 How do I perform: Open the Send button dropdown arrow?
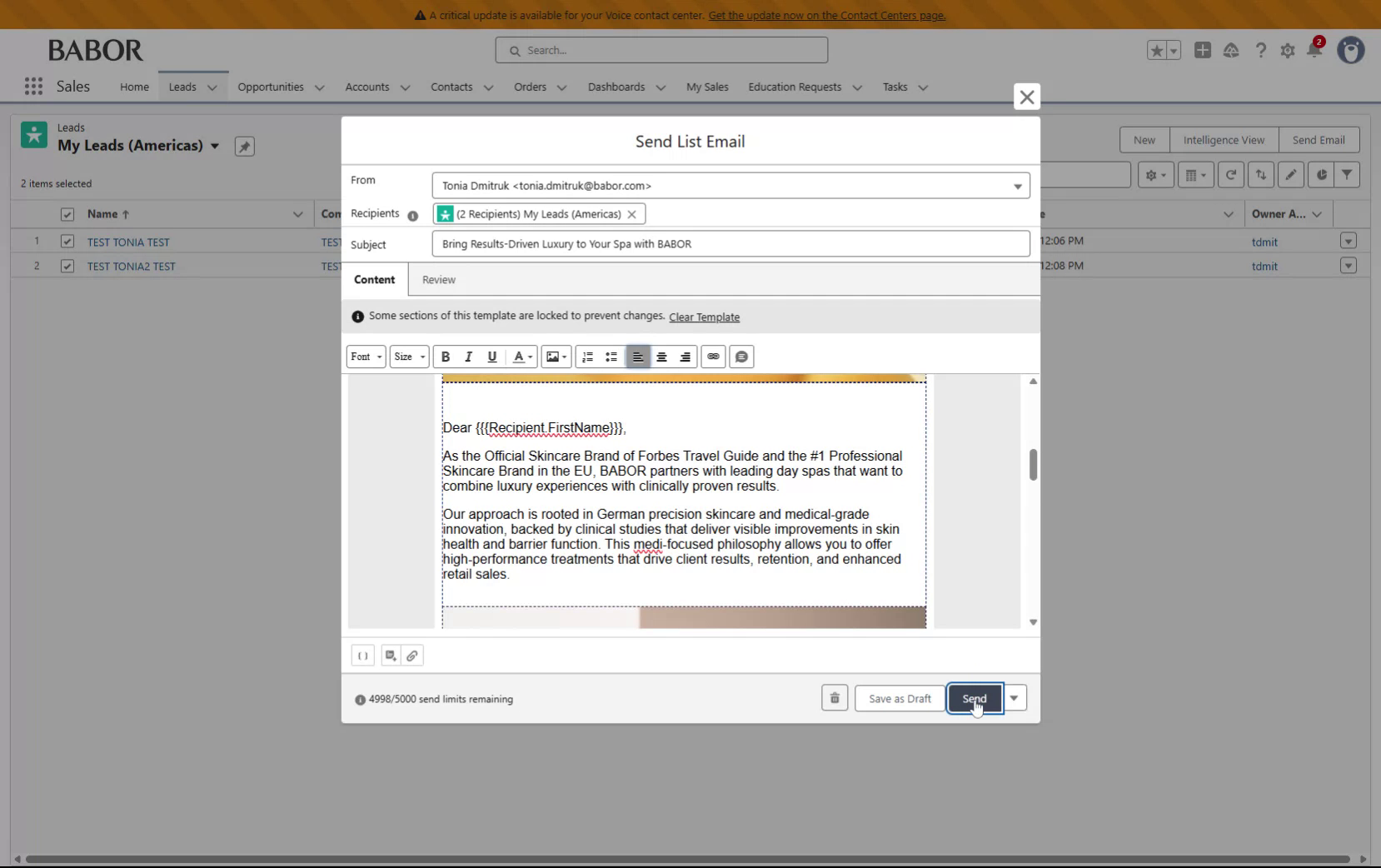coord(1015,698)
